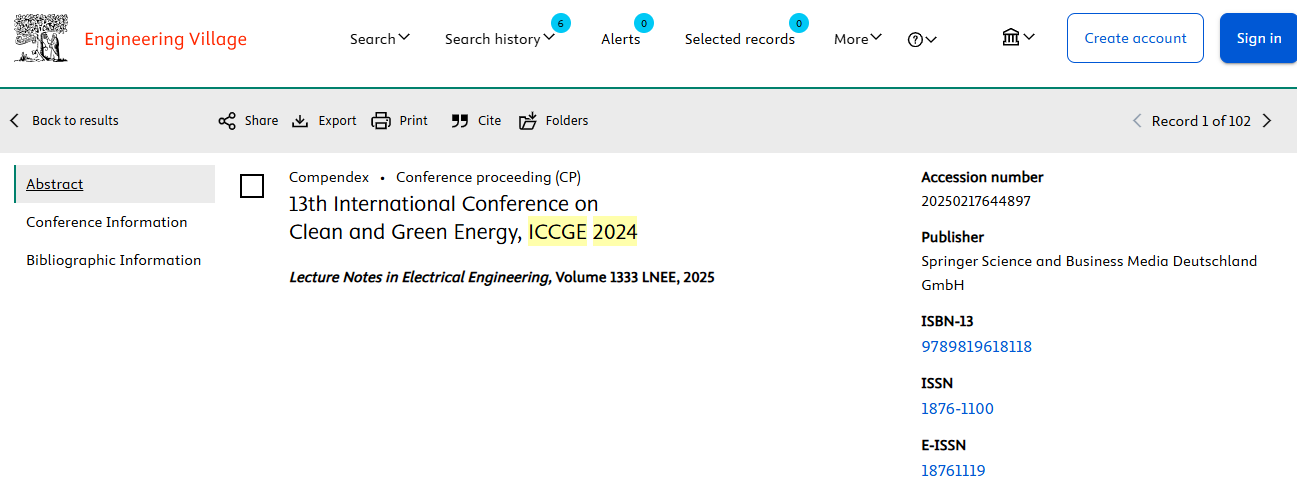Expand the Search history dropdown
1297x496 pixels.
(500, 38)
